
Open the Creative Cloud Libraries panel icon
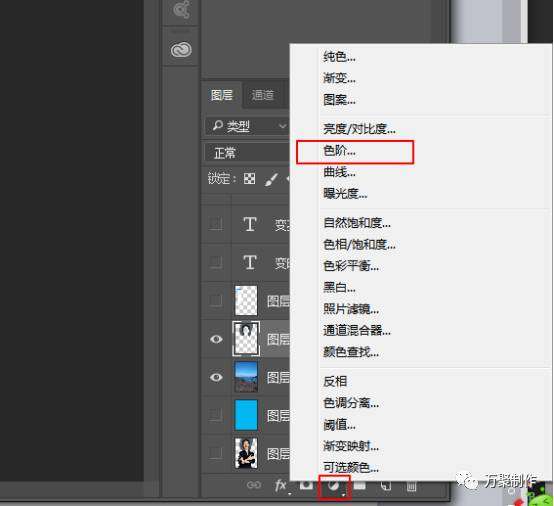(181, 49)
